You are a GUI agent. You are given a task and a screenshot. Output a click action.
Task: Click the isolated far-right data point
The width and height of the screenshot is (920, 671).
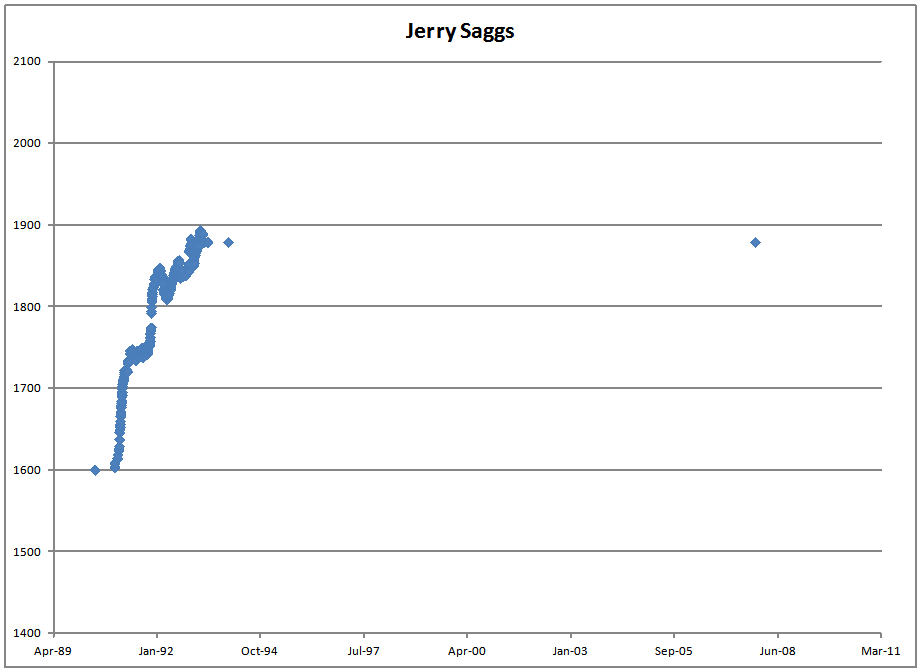pyautogui.click(x=755, y=242)
